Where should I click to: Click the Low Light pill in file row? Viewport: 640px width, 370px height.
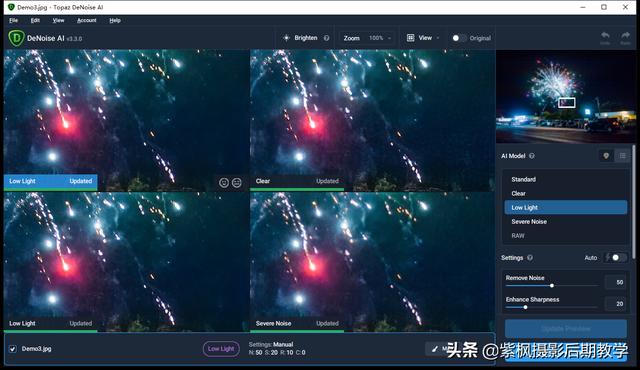221,349
